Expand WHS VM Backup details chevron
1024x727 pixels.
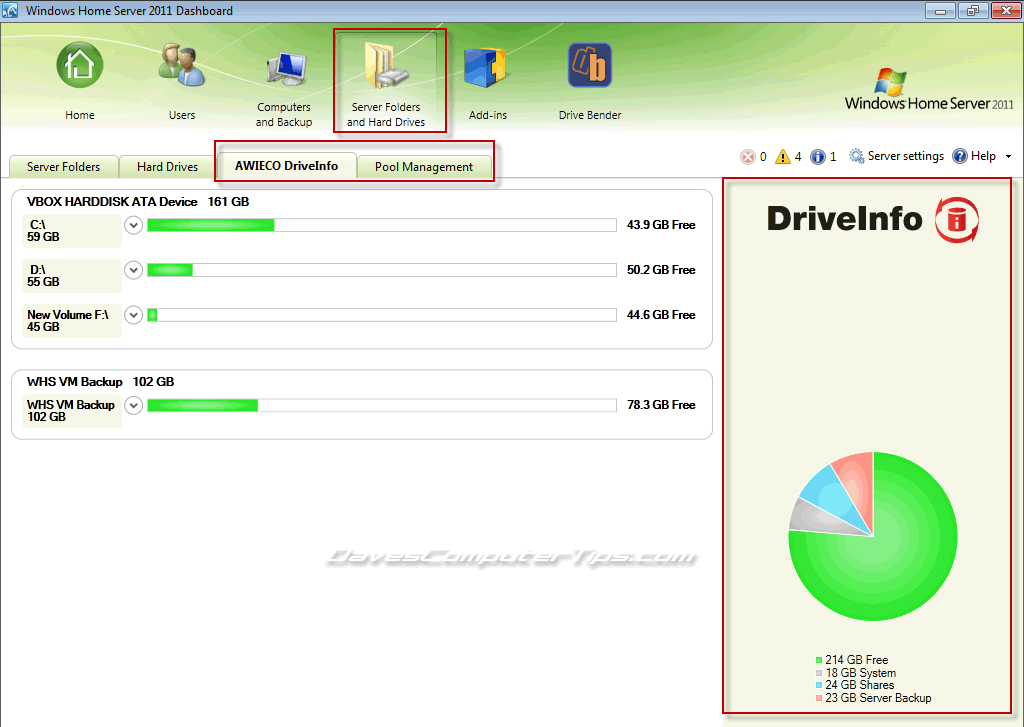pyautogui.click(x=133, y=406)
